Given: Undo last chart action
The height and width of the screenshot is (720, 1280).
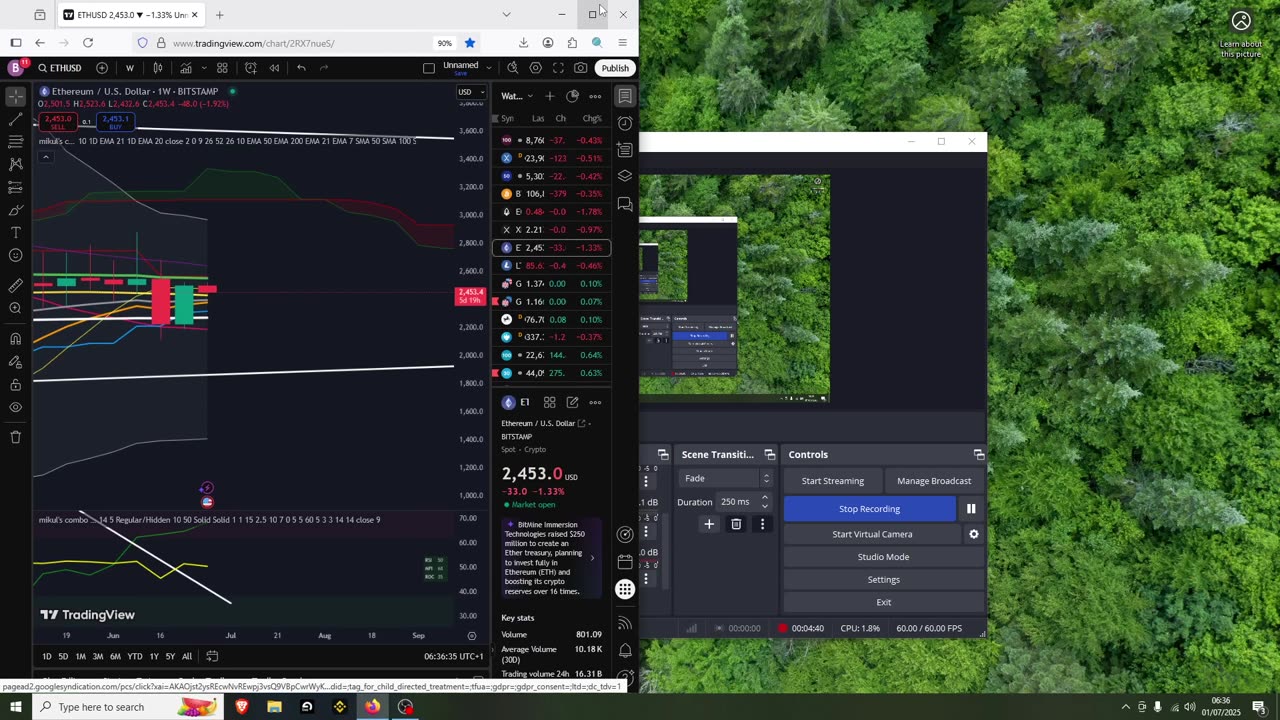Looking at the screenshot, I should coord(301,68).
